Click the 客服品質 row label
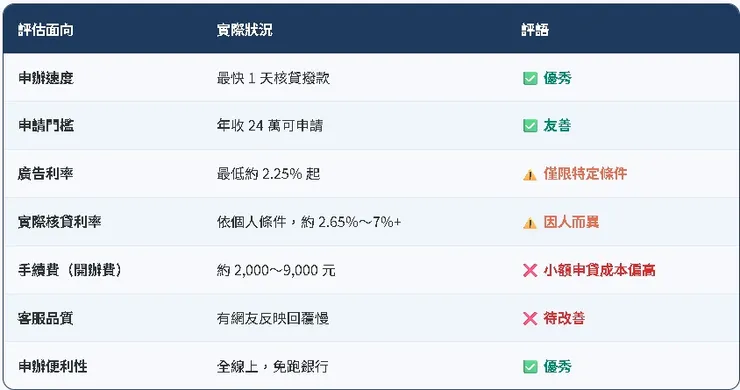This screenshot has width=740, height=390. pos(45,318)
